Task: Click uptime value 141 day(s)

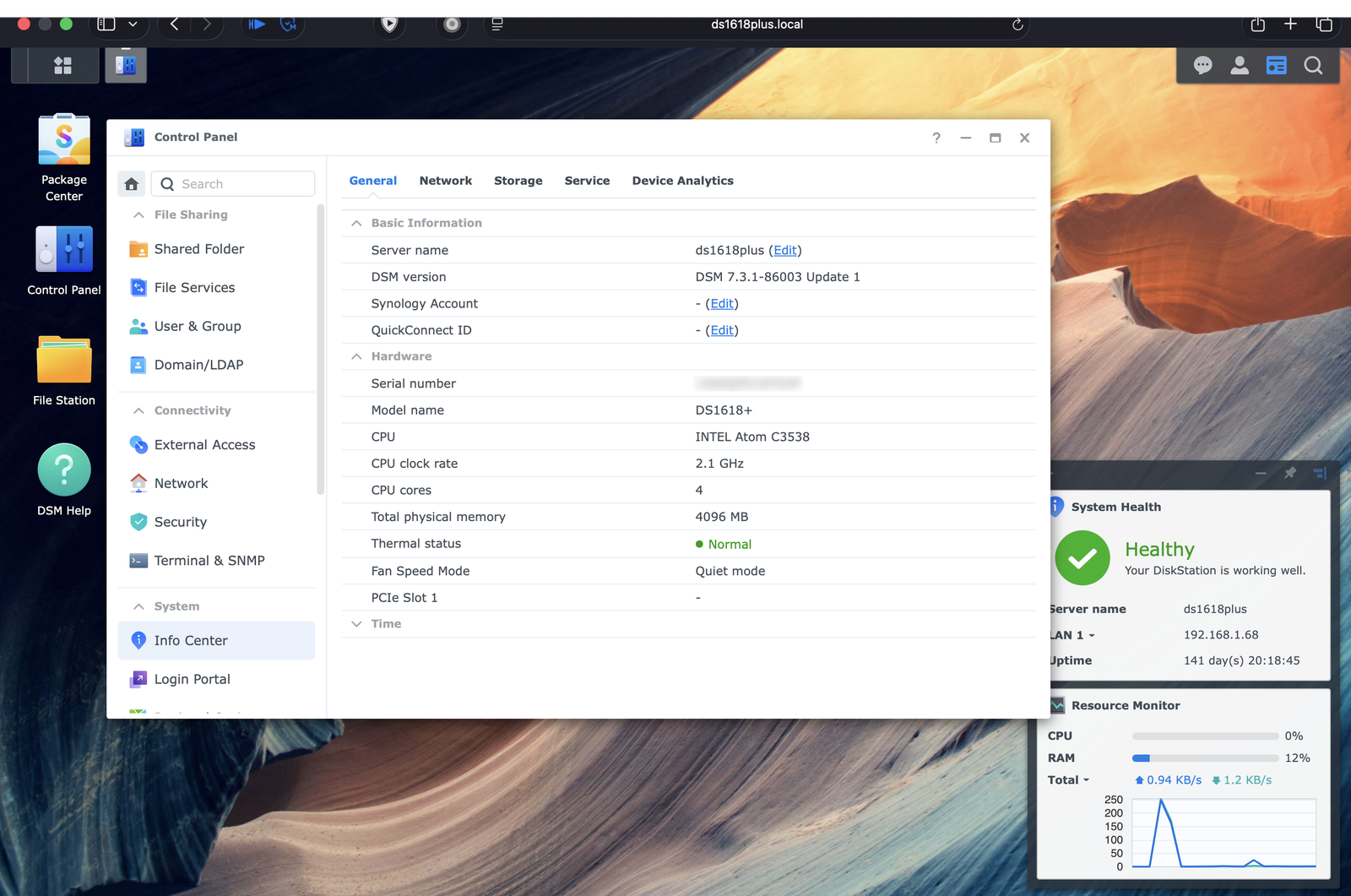Action: point(1241,660)
